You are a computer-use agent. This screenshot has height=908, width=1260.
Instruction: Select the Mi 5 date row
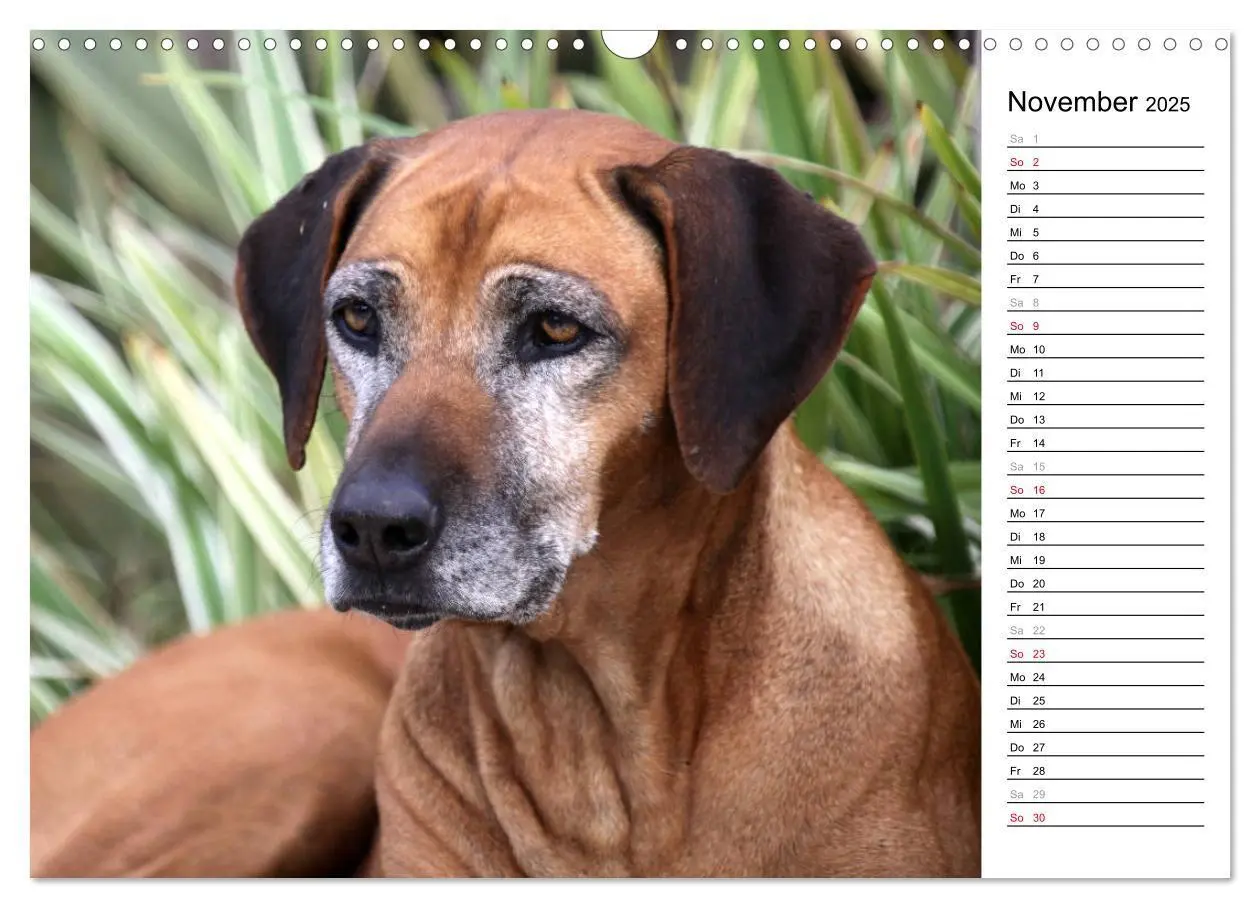click(1105, 232)
